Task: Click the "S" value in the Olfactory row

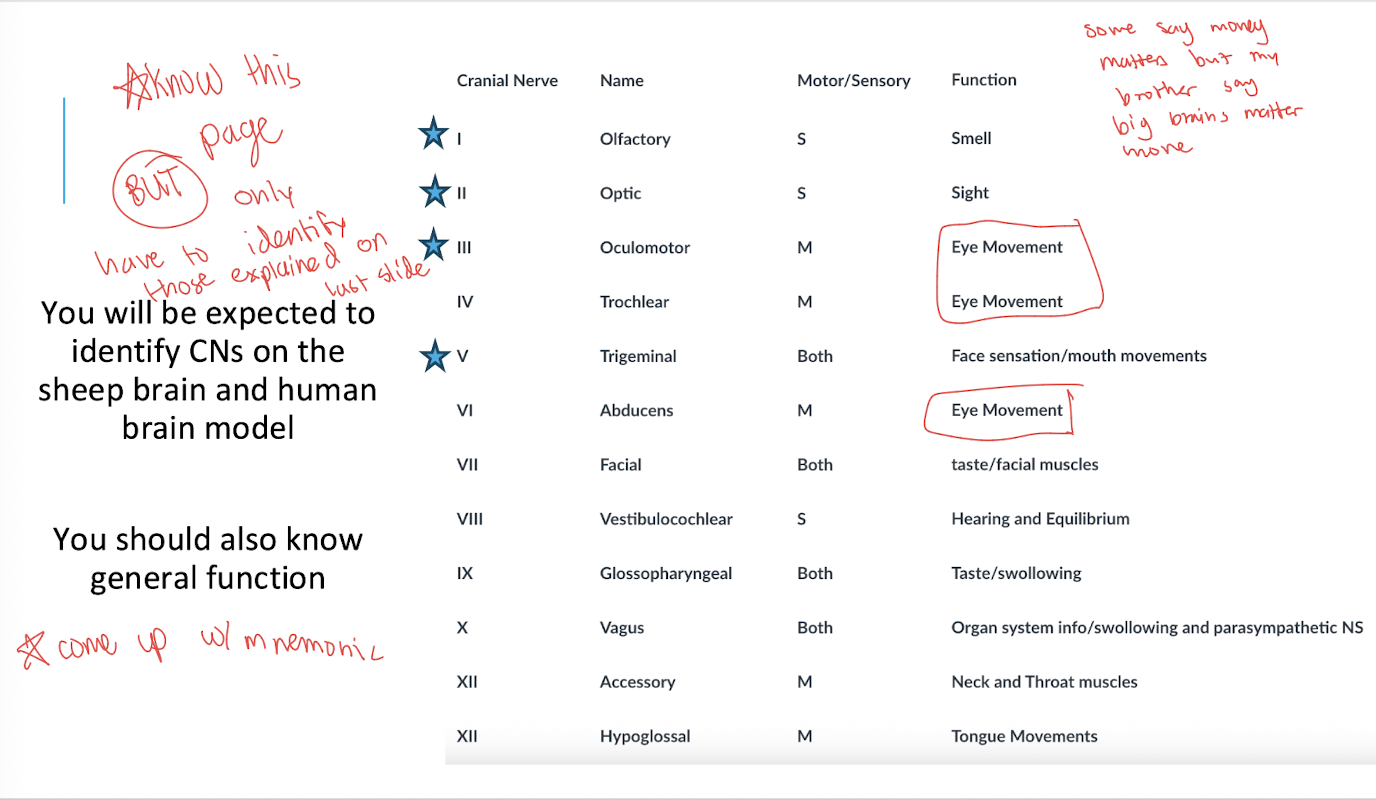Action: (802, 139)
